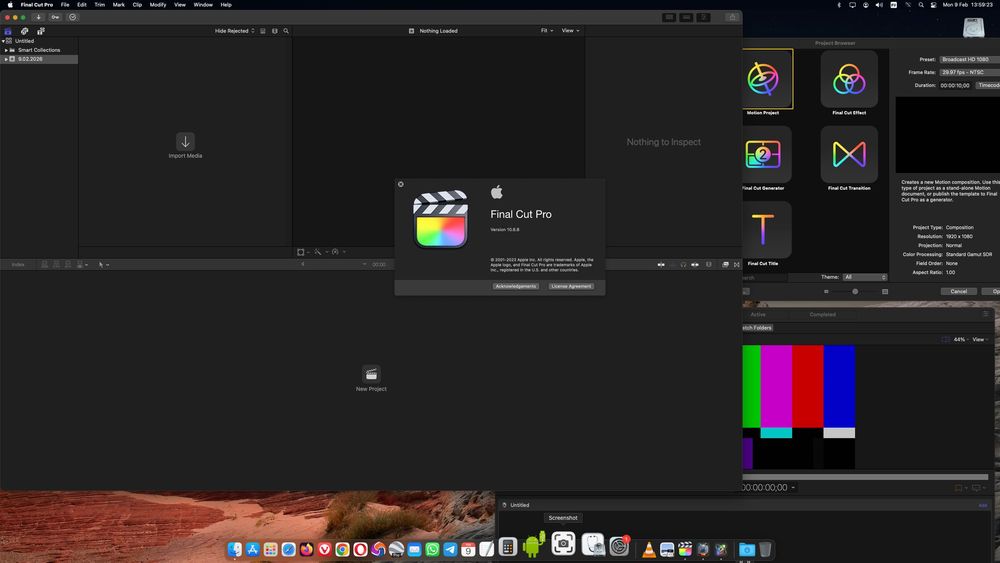Open the Mark menu
This screenshot has height=563, width=1000.
click(119, 4)
